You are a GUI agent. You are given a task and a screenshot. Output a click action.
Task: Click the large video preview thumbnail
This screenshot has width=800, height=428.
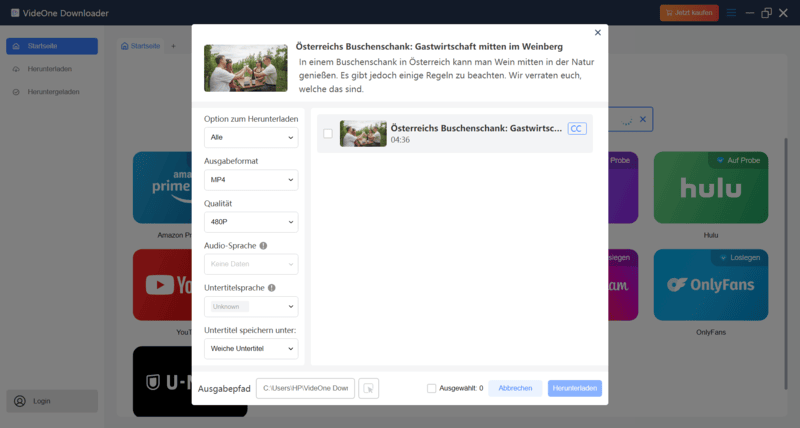point(246,68)
